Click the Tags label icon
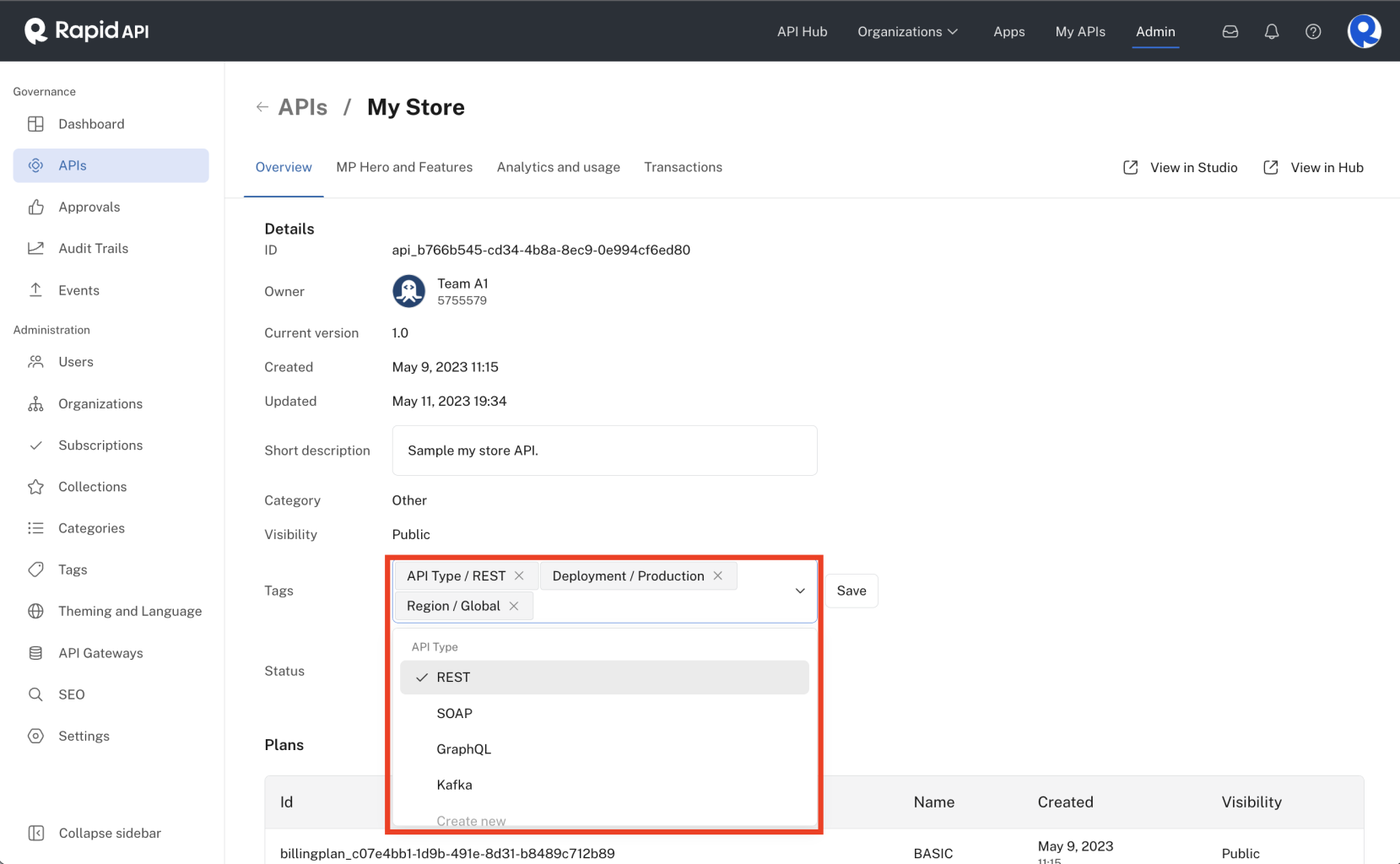 (x=35, y=570)
